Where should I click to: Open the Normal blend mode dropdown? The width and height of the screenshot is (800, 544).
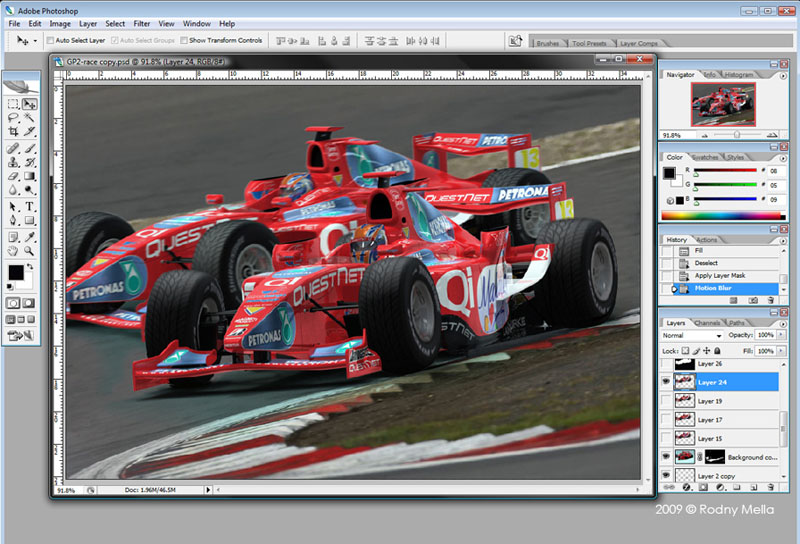[691, 335]
